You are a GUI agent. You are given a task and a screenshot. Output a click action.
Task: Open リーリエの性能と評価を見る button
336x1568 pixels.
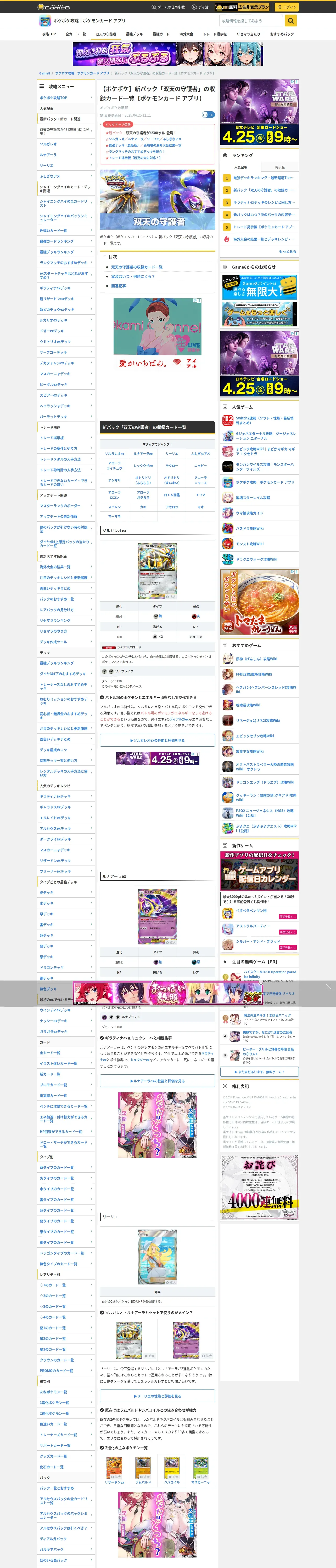157,1396
